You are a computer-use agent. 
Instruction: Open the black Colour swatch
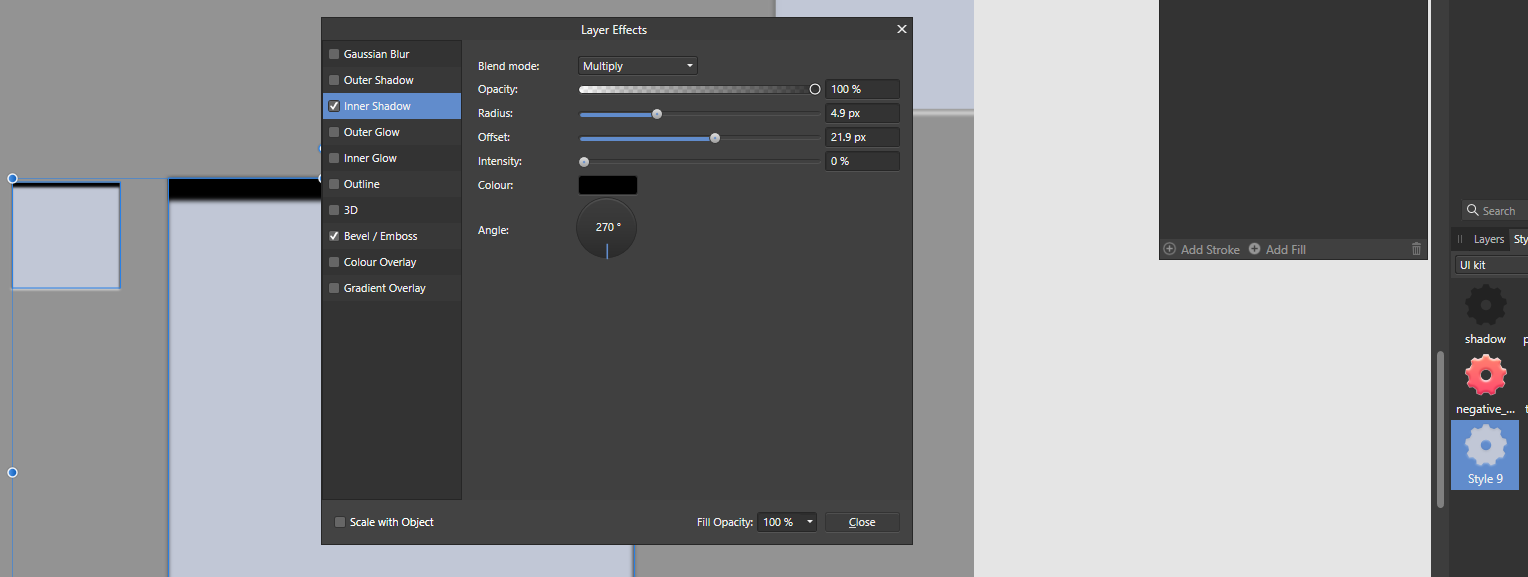coord(608,185)
